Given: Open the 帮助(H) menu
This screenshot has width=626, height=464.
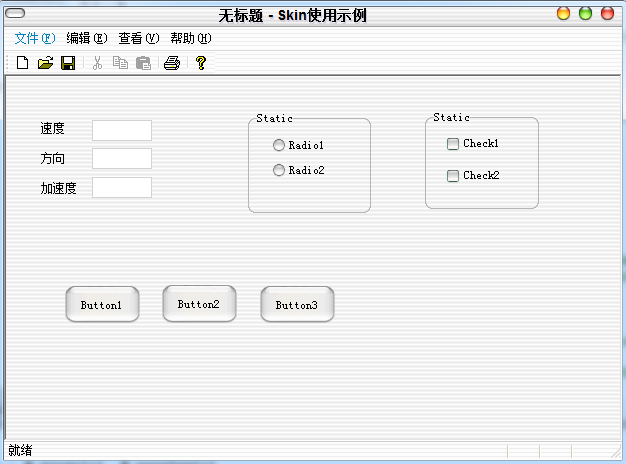Looking at the screenshot, I should click(191, 38).
